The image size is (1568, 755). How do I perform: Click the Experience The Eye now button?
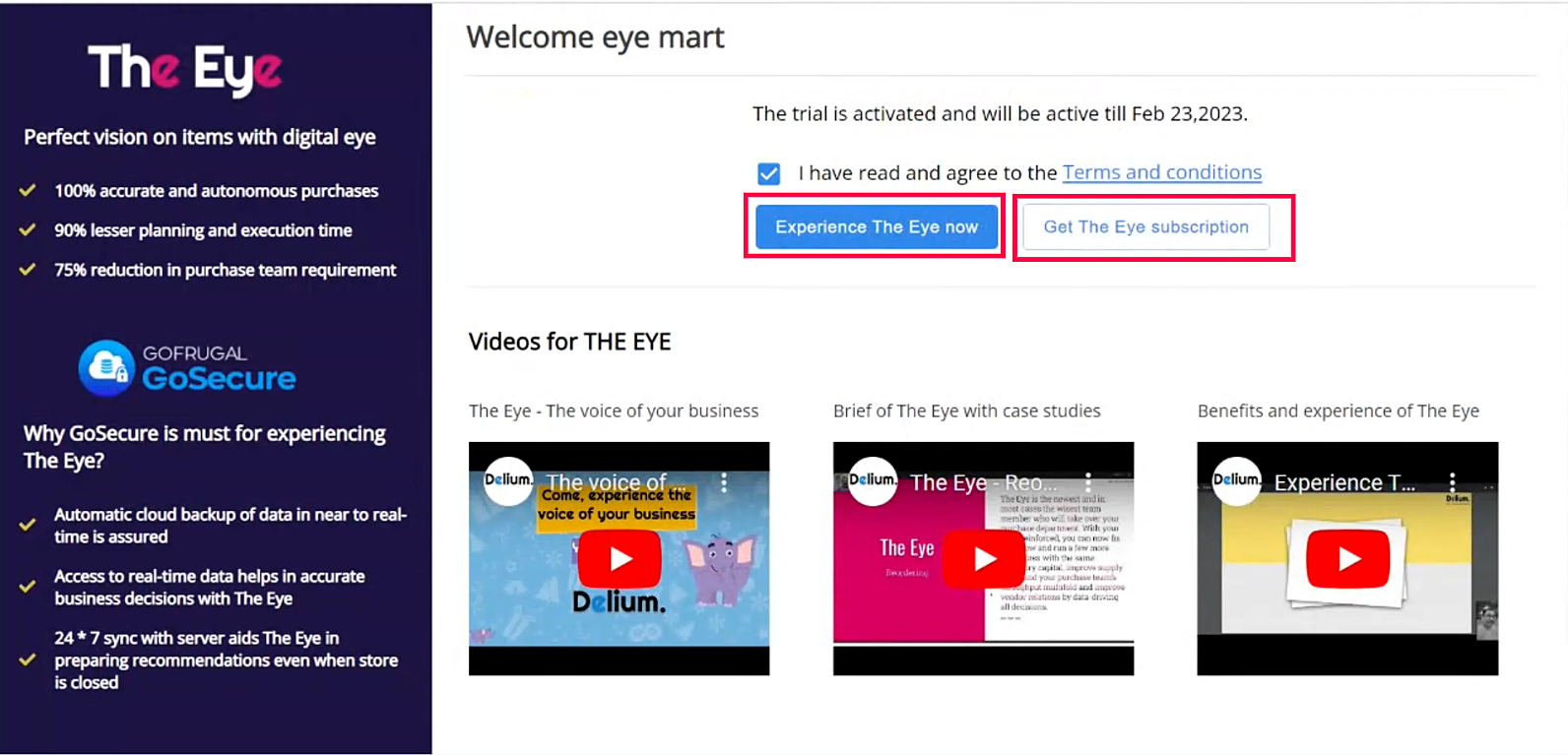pos(876,226)
